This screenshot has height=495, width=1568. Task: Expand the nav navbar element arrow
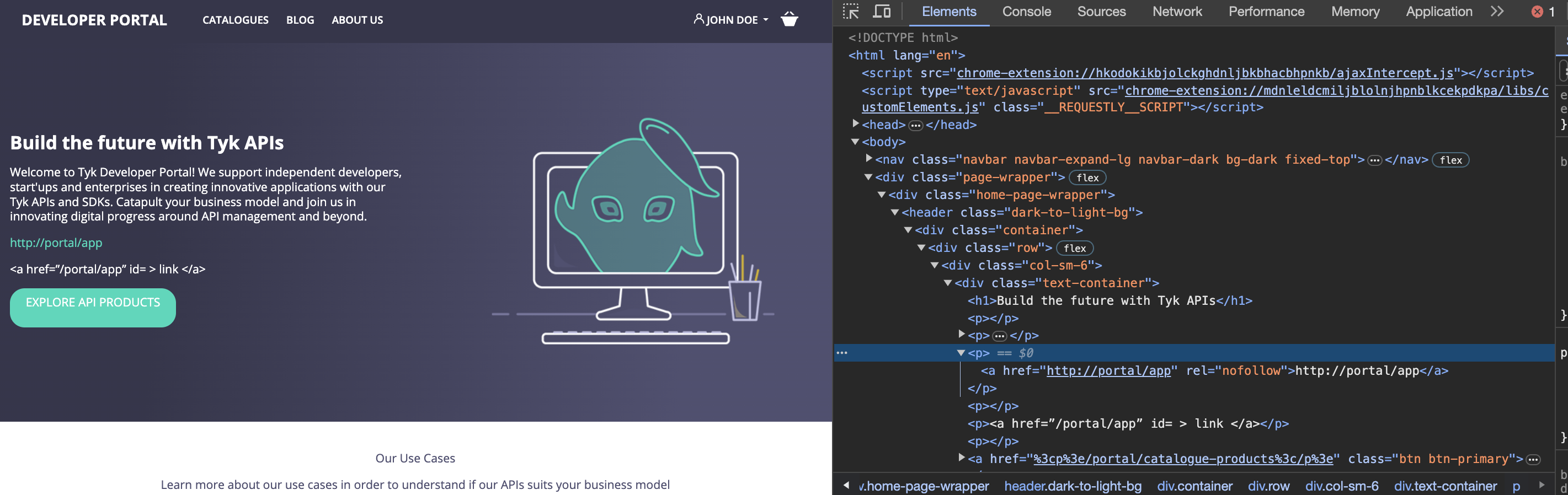click(x=868, y=159)
